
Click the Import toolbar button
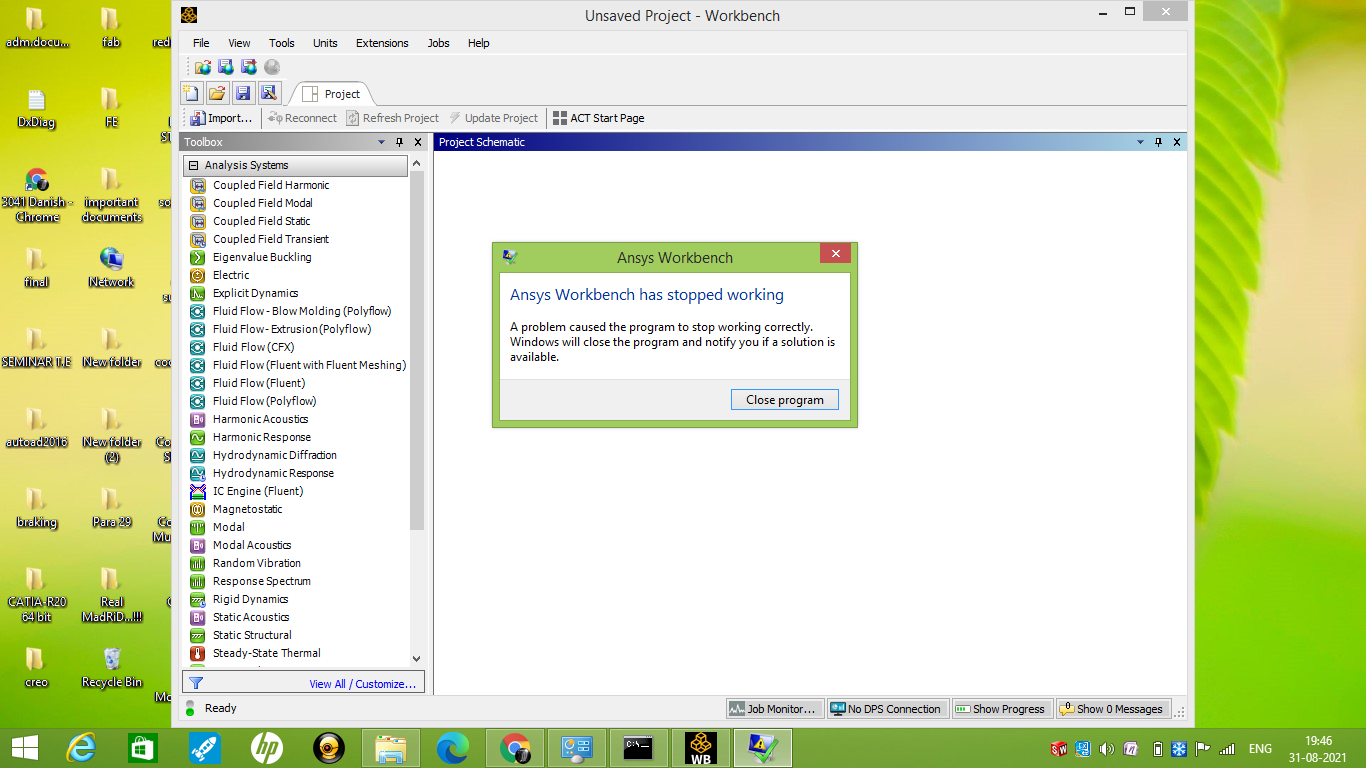(221, 118)
